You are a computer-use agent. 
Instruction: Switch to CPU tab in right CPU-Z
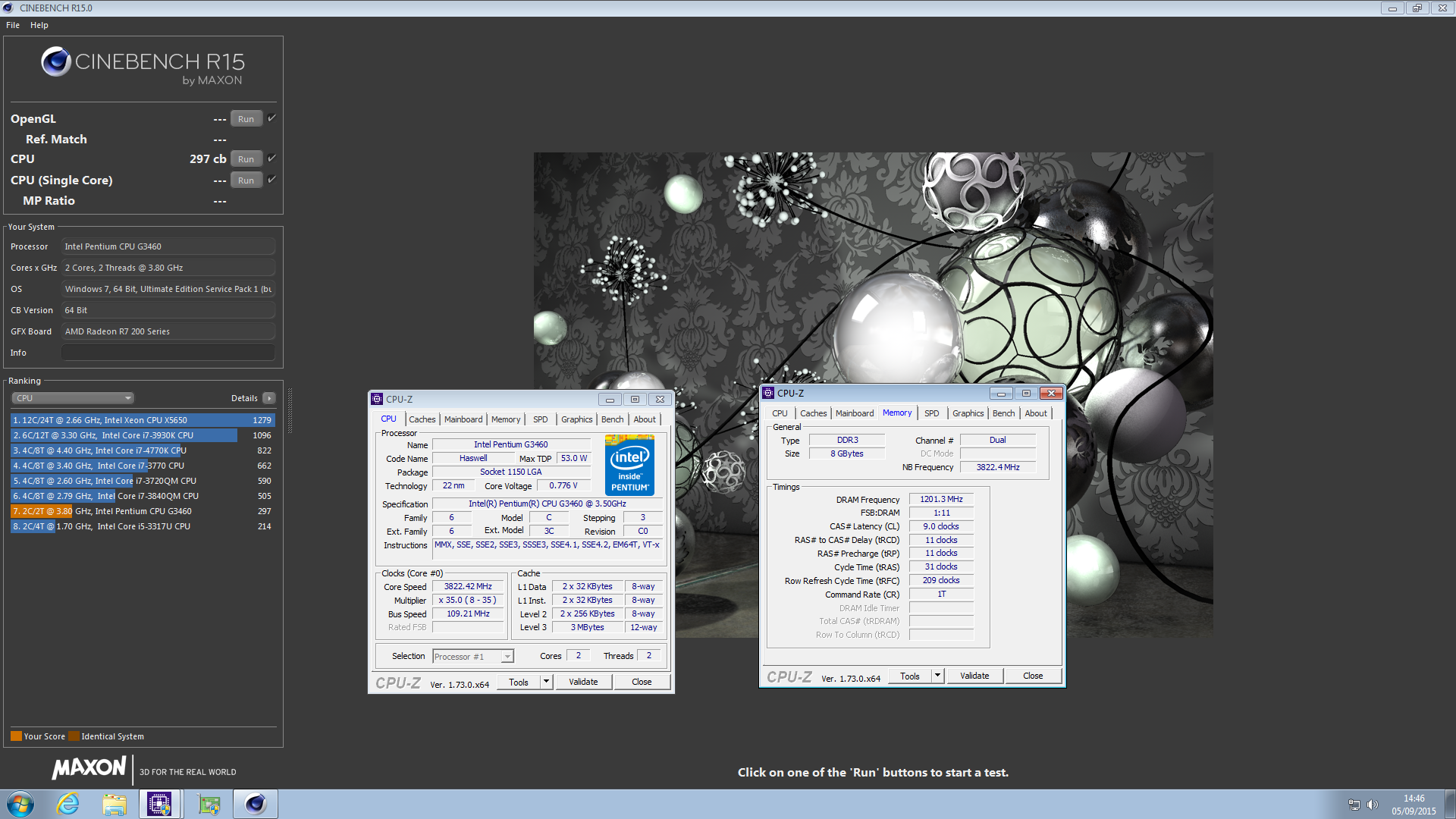780,413
